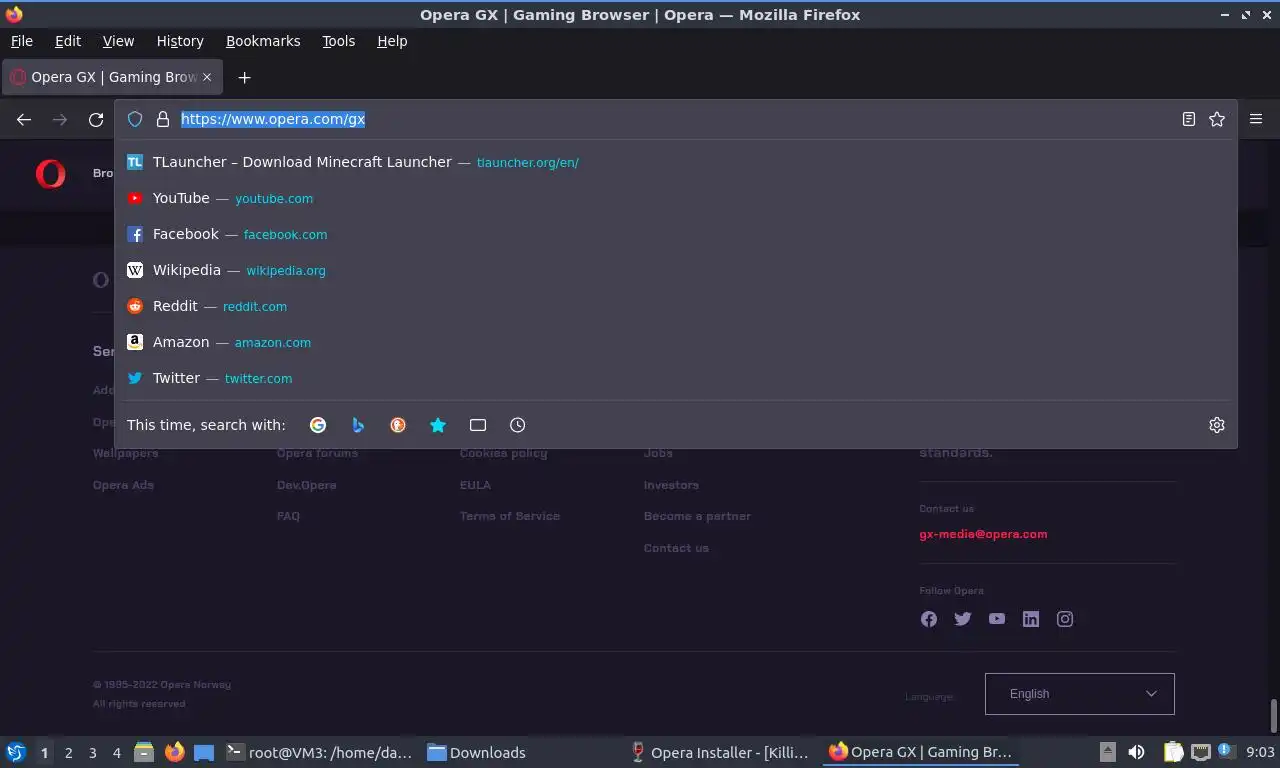Open the Tools menu
Image resolution: width=1280 pixels, height=768 pixels.
[x=338, y=41]
